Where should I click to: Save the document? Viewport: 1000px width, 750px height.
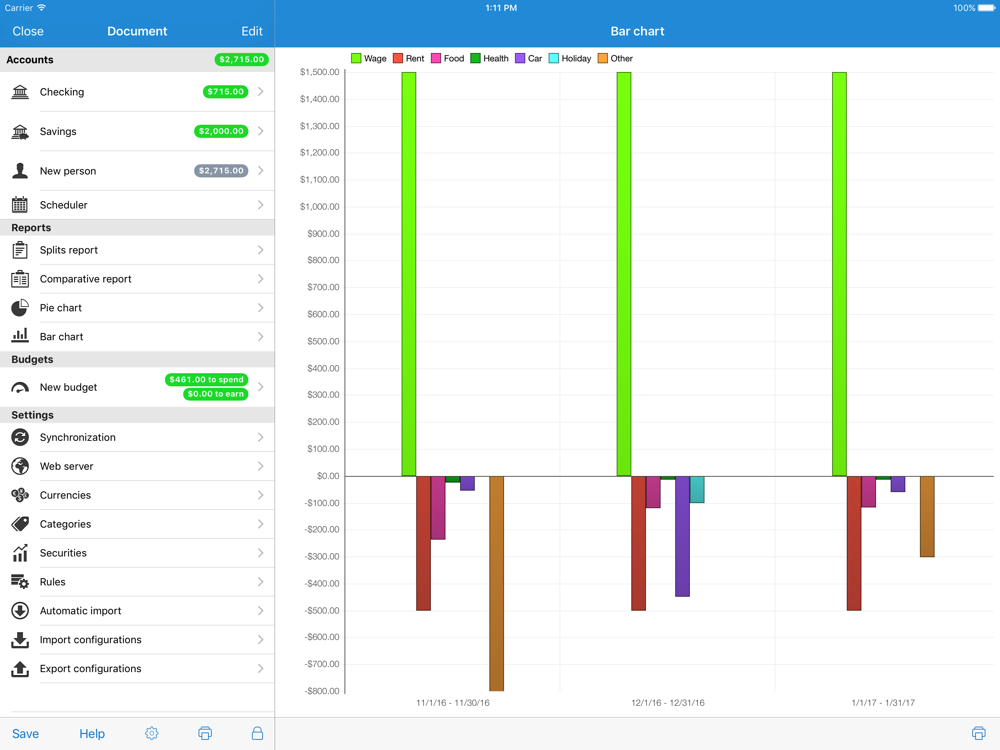[26, 733]
